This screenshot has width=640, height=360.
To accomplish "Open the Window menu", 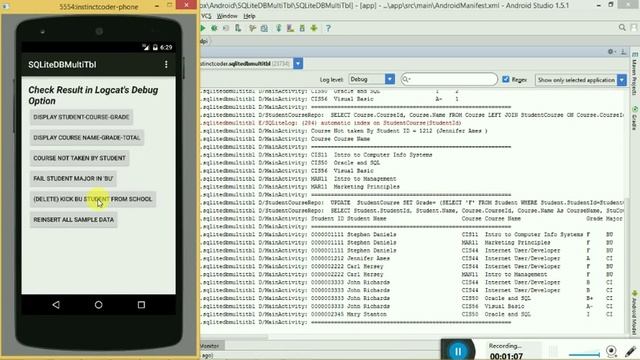I will [x=227, y=16].
